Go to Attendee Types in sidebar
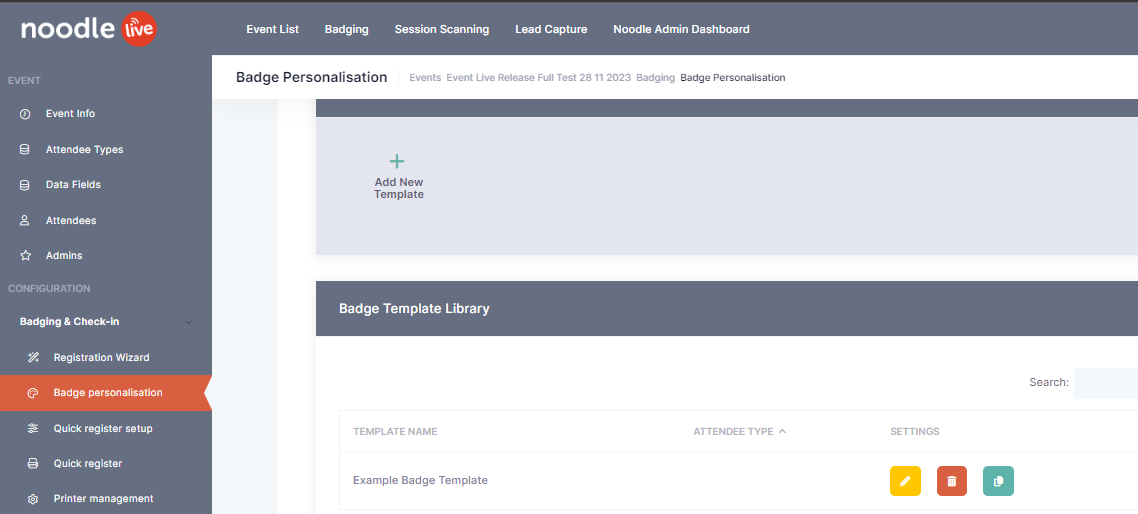This screenshot has height=514, width=1138. pos(84,150)
